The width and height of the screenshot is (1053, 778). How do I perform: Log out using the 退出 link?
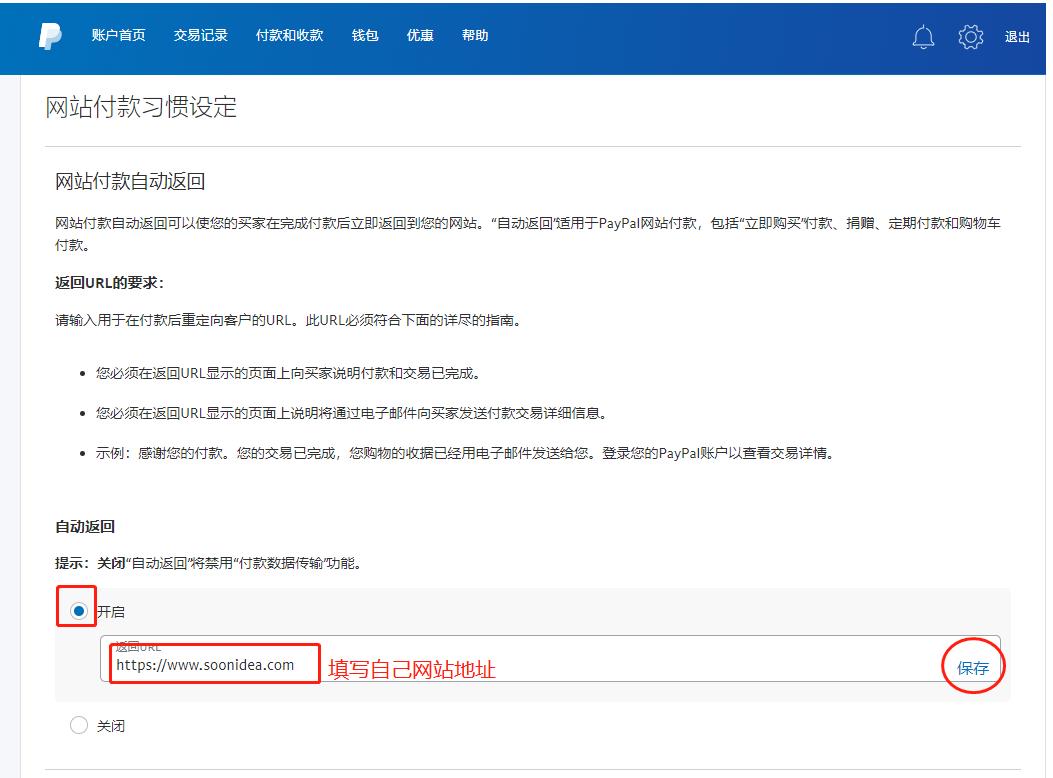1017,37
